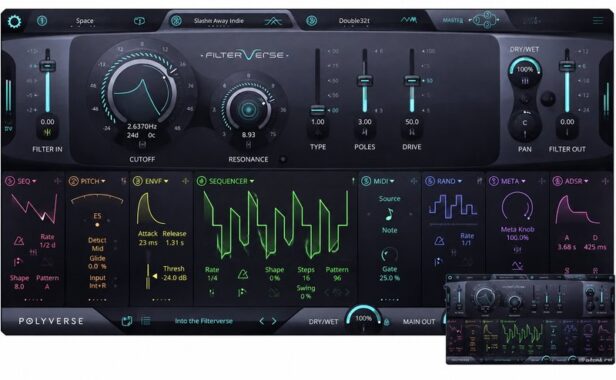Screen dimensions: 616x380
Task: Click the ENVF assign crosshair icon
Action: tap(185, 181)
